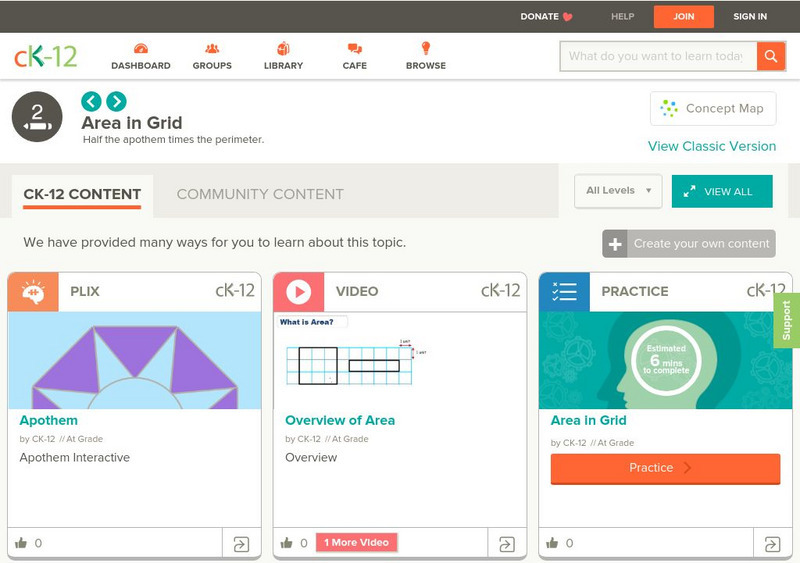Click the Concept Map dots icon
Screen dimensions: 800x563
pyautogui.click(x=669, y=108)
